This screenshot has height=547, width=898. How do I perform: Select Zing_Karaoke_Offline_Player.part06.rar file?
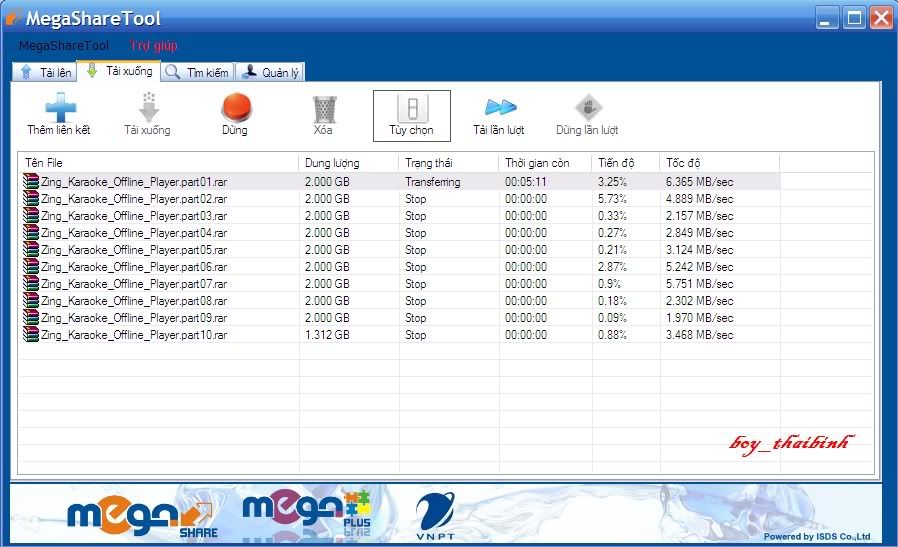(x=134, y=267)
